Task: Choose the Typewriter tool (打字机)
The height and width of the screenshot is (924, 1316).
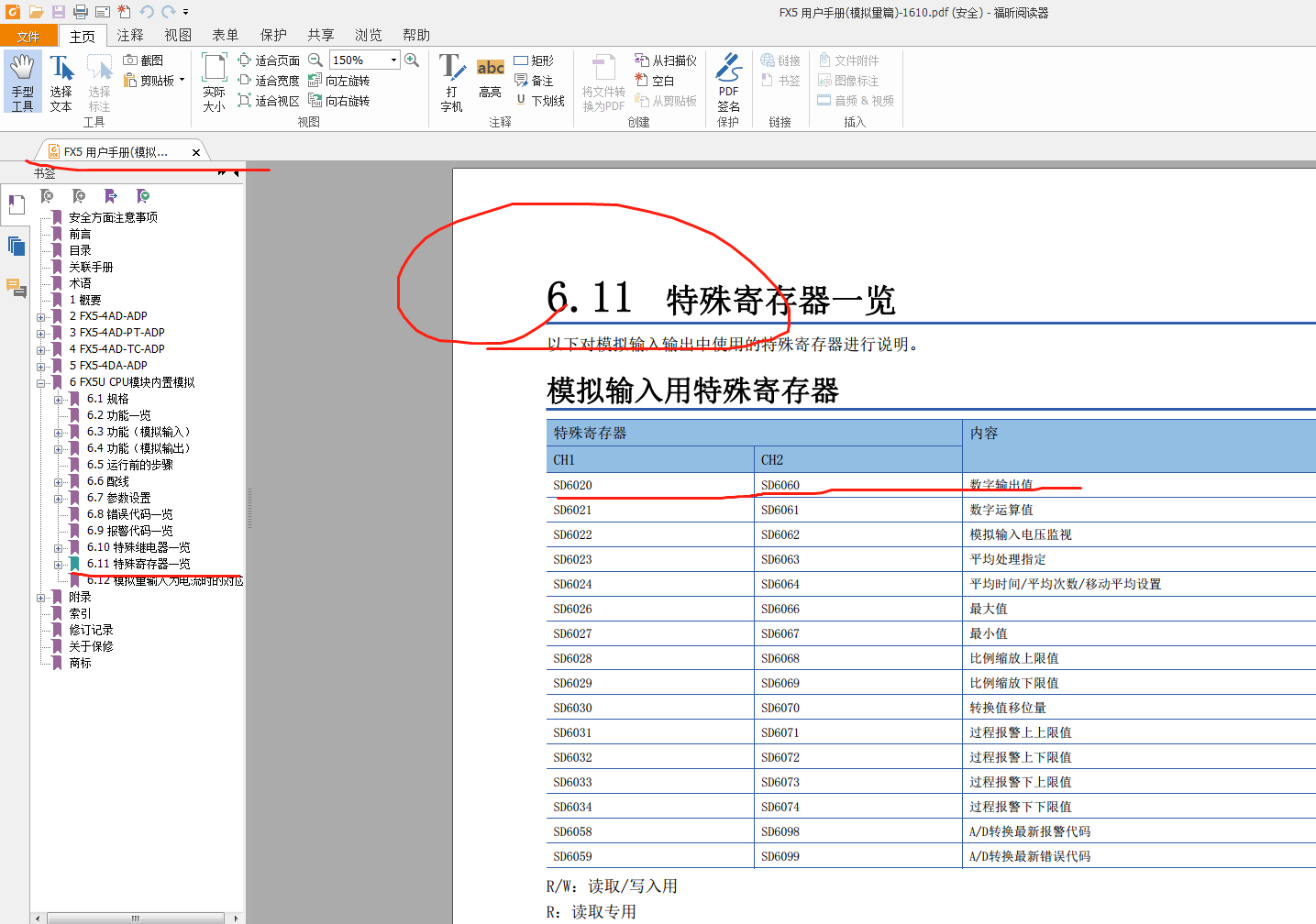Action: coord(451,82)
